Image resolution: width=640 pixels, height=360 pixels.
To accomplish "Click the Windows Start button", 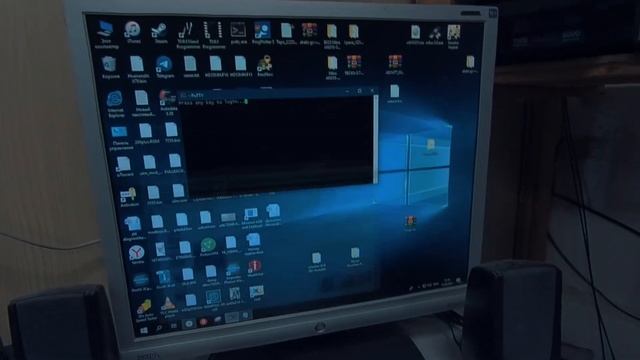I will (144, 330).
